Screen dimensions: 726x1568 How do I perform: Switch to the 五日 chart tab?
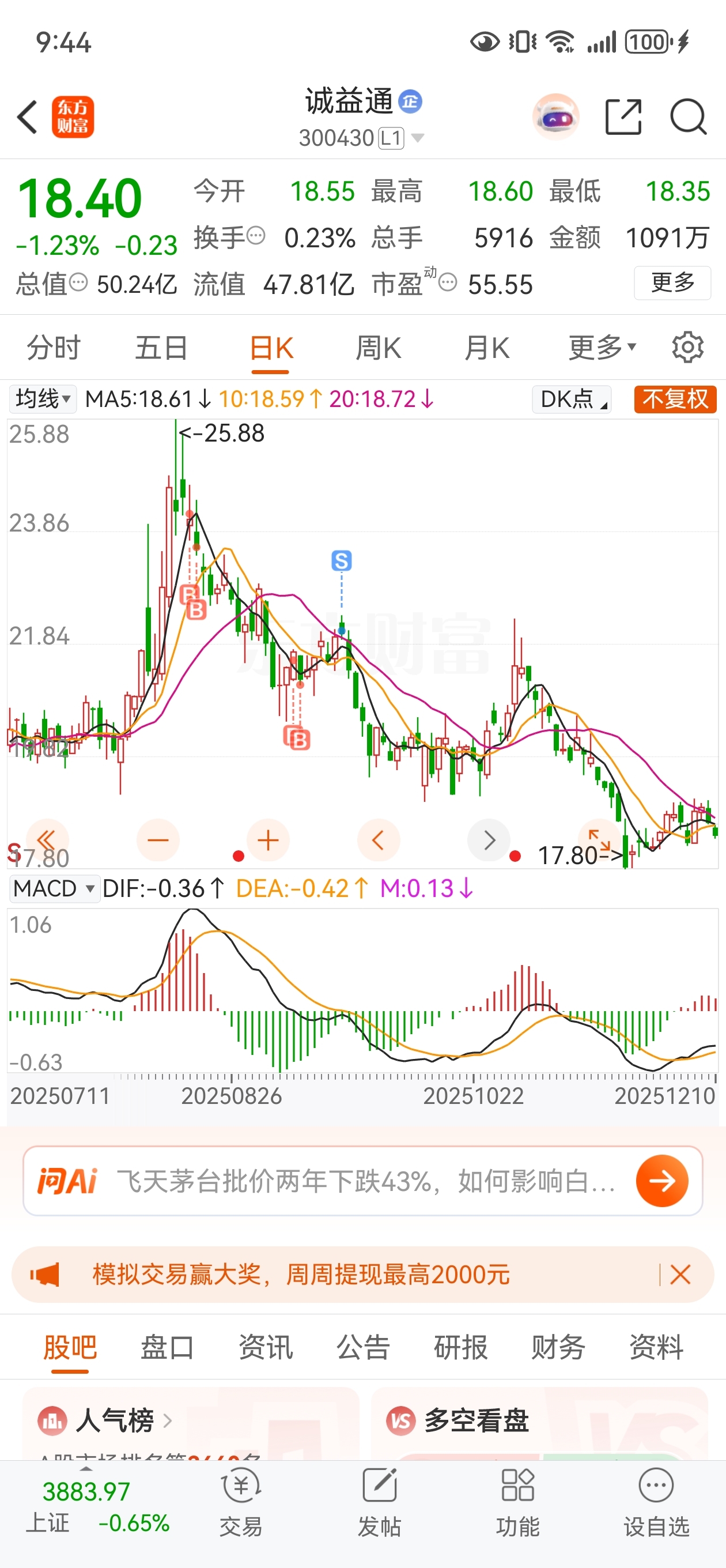coord(161,348)
